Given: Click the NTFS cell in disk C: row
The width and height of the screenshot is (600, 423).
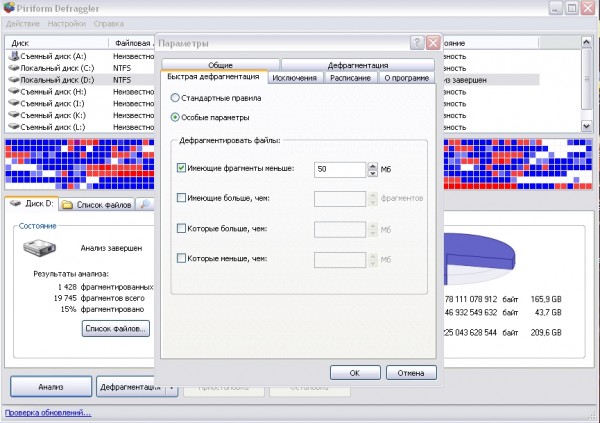Looking at the screenshot, I should point(122,68).
